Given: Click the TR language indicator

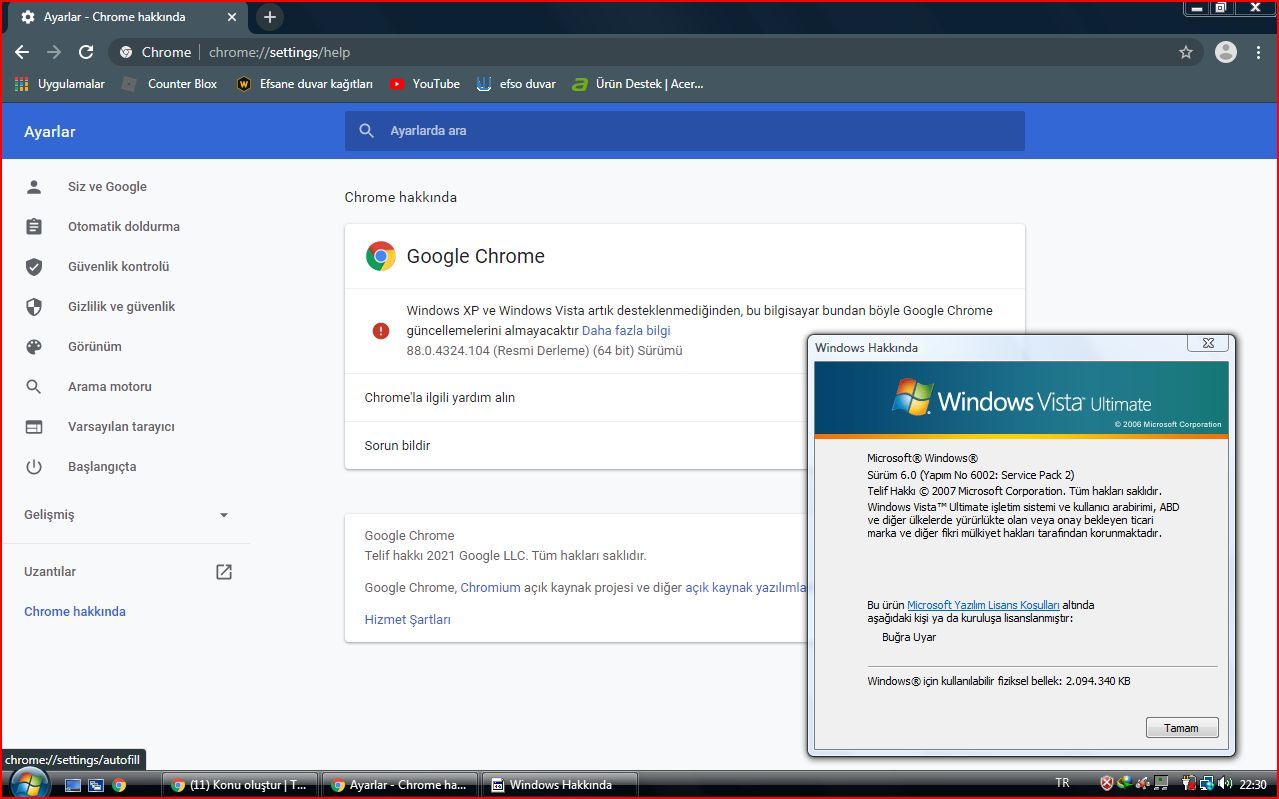Looking at the screenshot, I should click(1063, 783).
